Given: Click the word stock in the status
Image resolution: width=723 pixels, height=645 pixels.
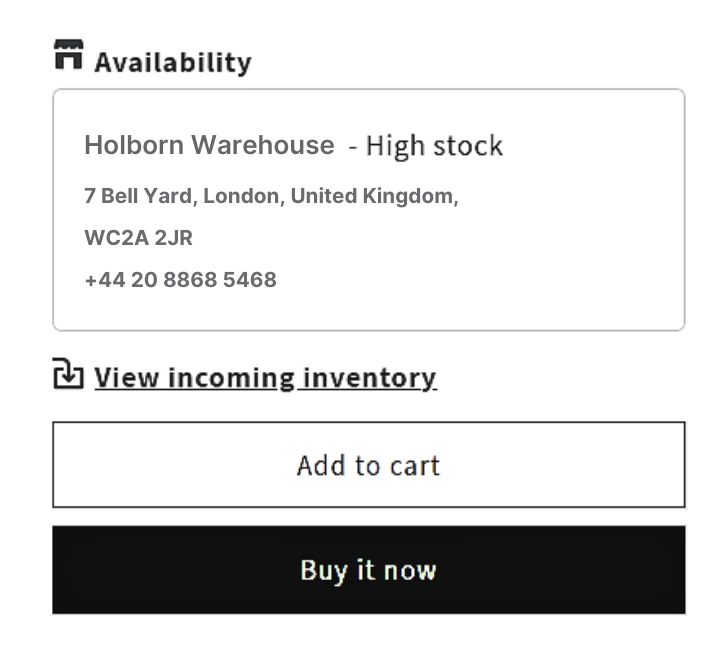Looking at the screenshot, I should [x=469, y=146].
